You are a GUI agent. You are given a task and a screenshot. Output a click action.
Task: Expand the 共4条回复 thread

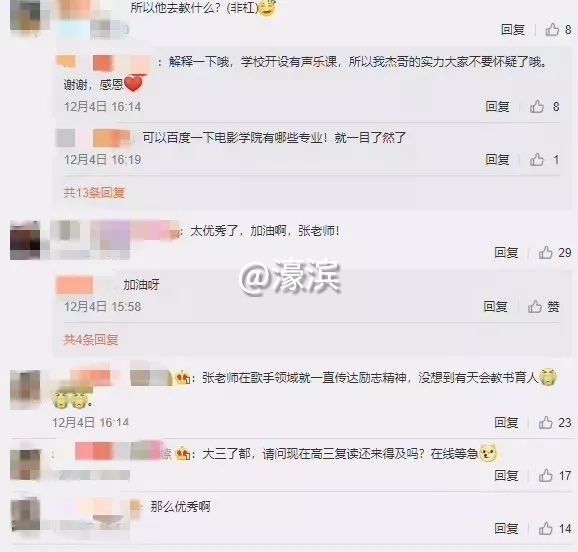point(91,340)
